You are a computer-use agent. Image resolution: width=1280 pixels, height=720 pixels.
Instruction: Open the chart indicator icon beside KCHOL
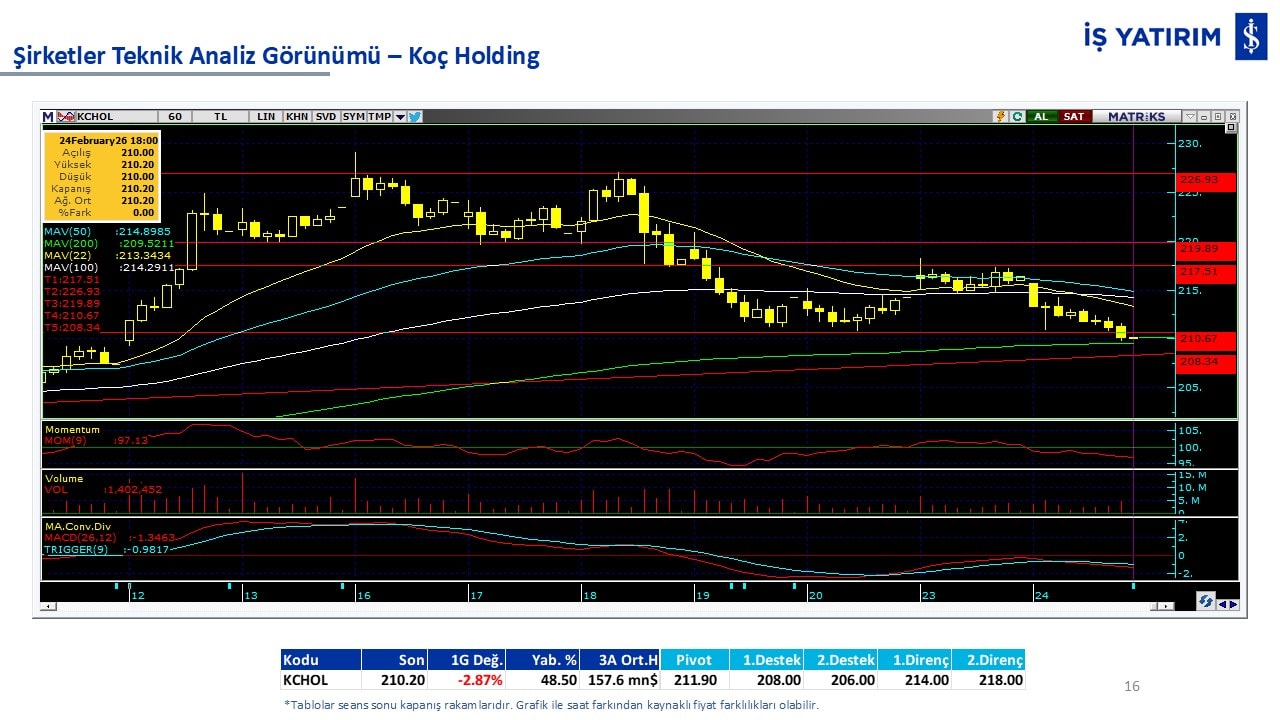[67, 116]
